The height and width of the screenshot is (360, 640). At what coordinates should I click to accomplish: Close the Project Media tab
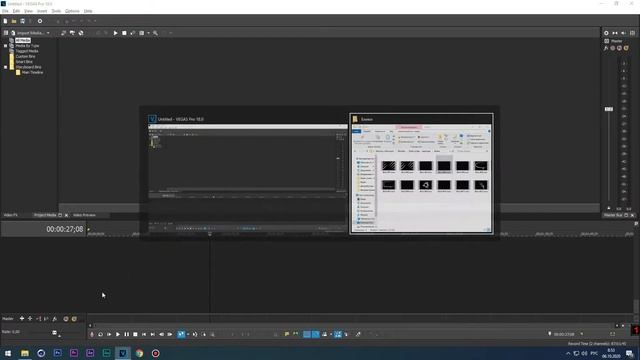coord(67,215)
